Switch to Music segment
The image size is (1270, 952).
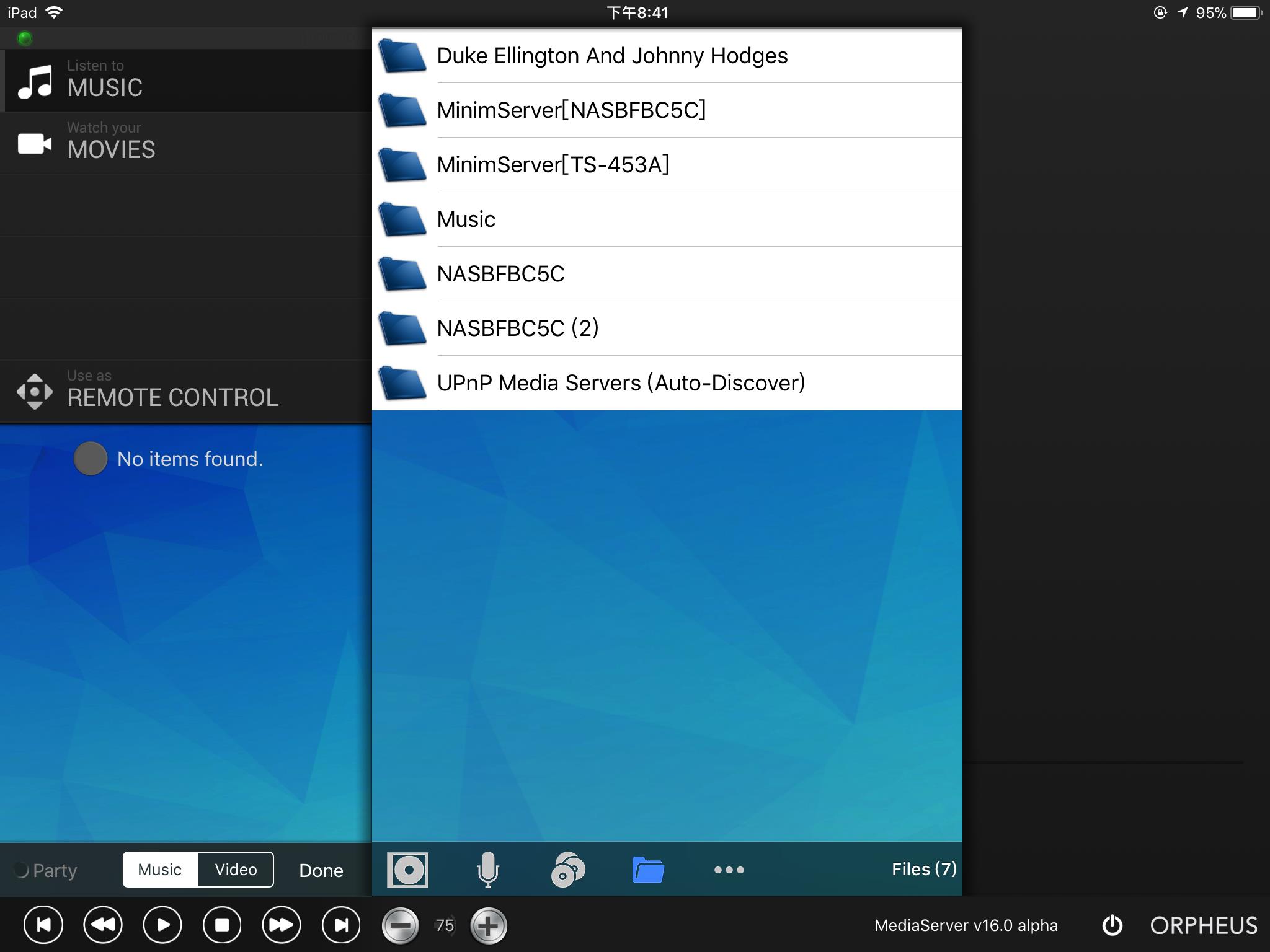[160, 870]
